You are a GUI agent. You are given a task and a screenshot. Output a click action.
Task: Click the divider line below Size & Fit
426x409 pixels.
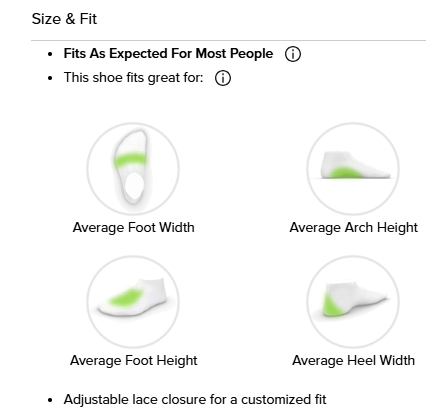(228, 40)
